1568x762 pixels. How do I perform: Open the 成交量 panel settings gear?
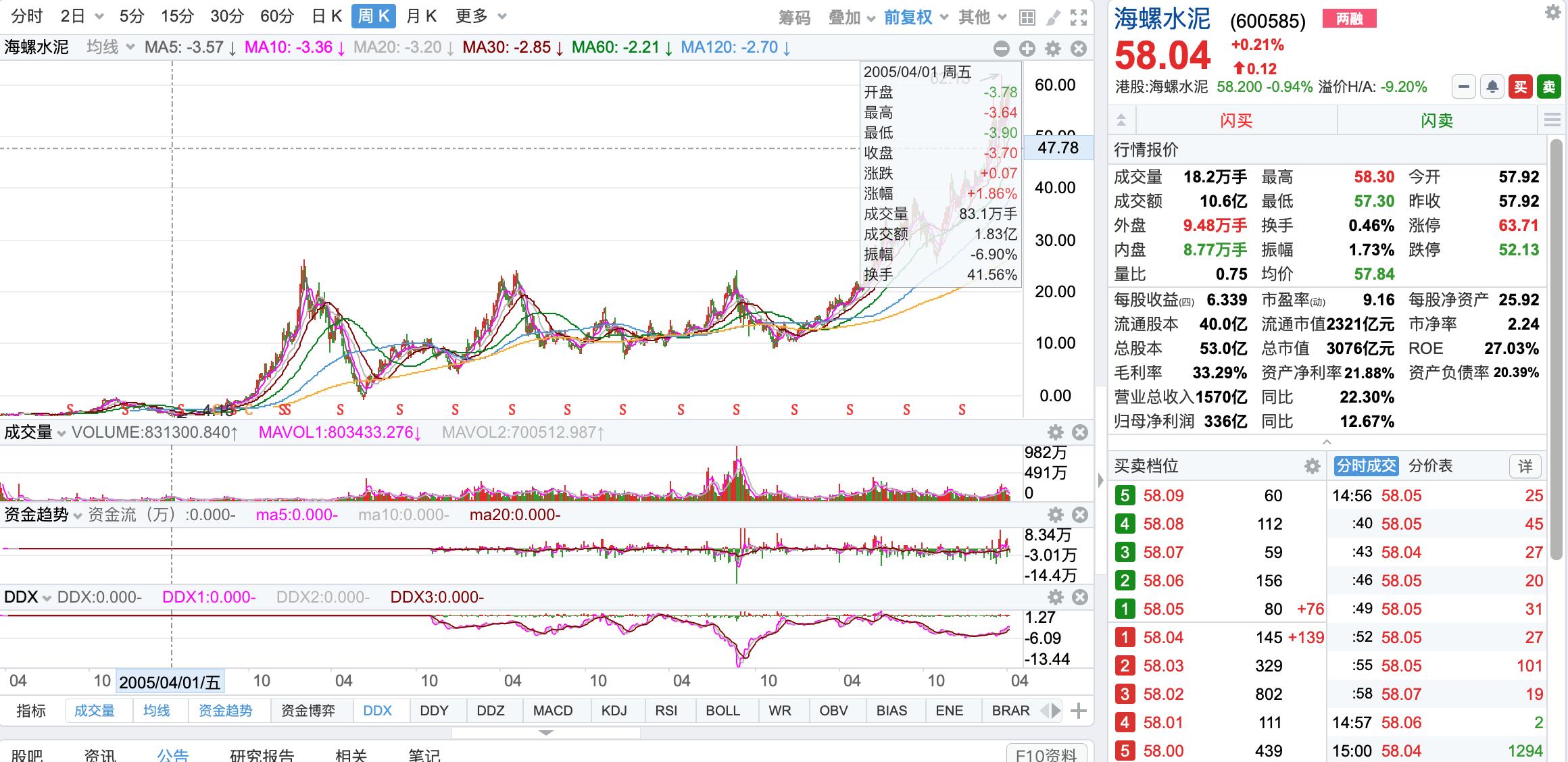[x=1054, y=432]
